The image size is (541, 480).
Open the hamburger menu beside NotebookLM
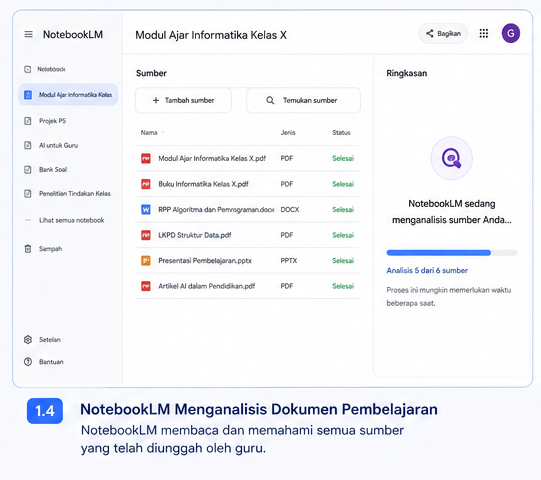(29, 34)
